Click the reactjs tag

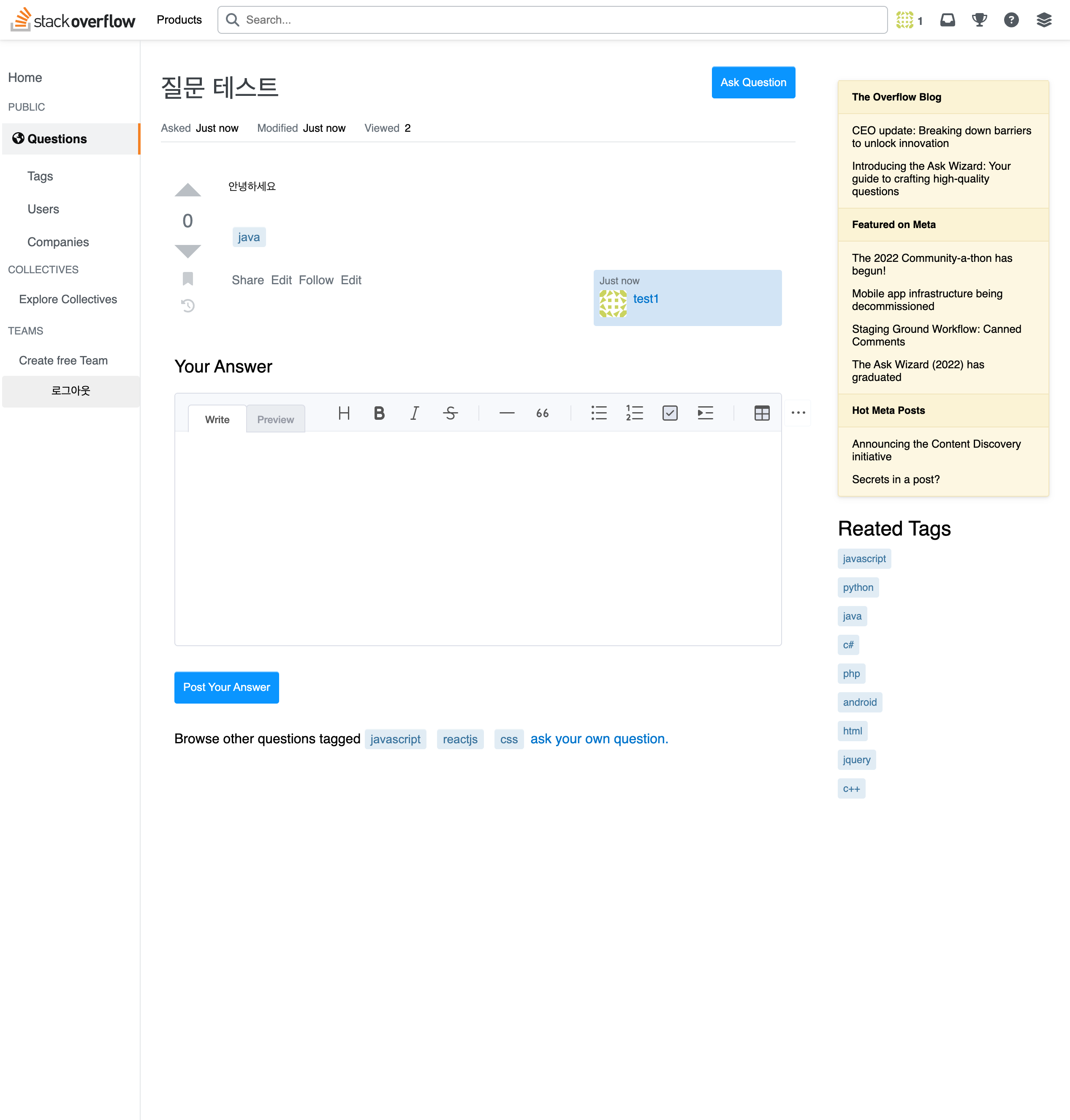point(460,739)
